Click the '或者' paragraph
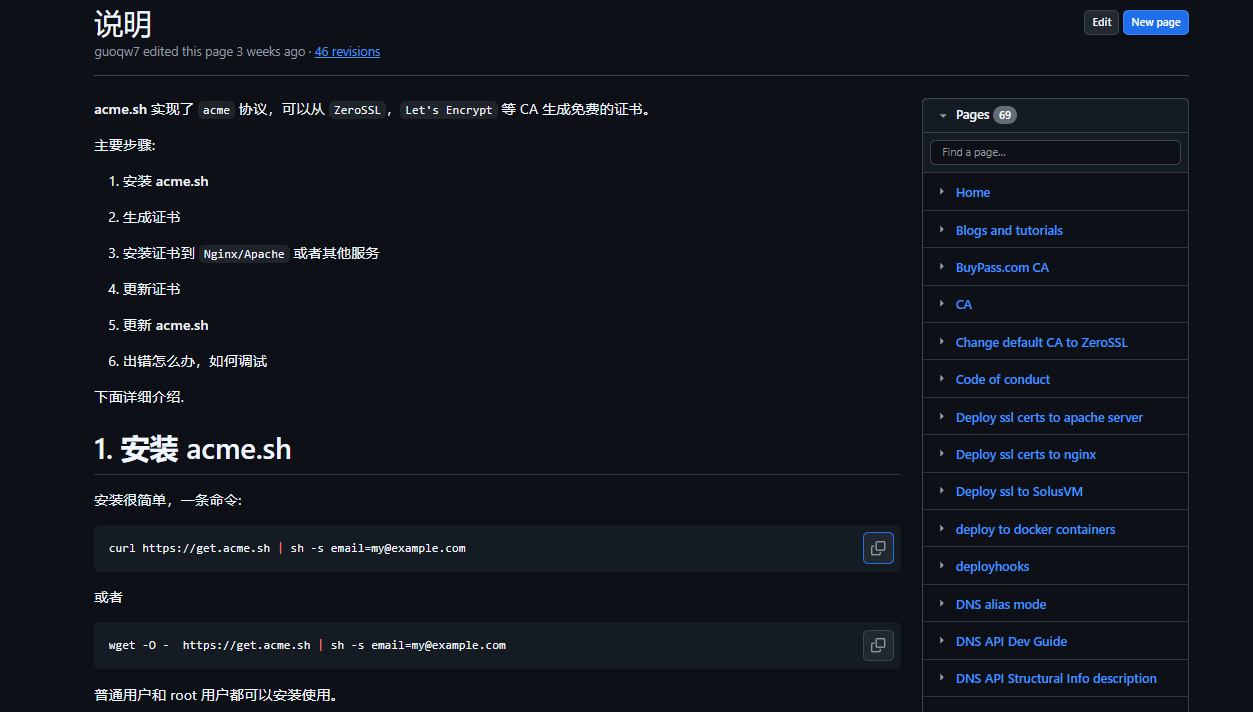Viewport: 1253px width, 712px height. pyautogui.click(x=108, y=597)
